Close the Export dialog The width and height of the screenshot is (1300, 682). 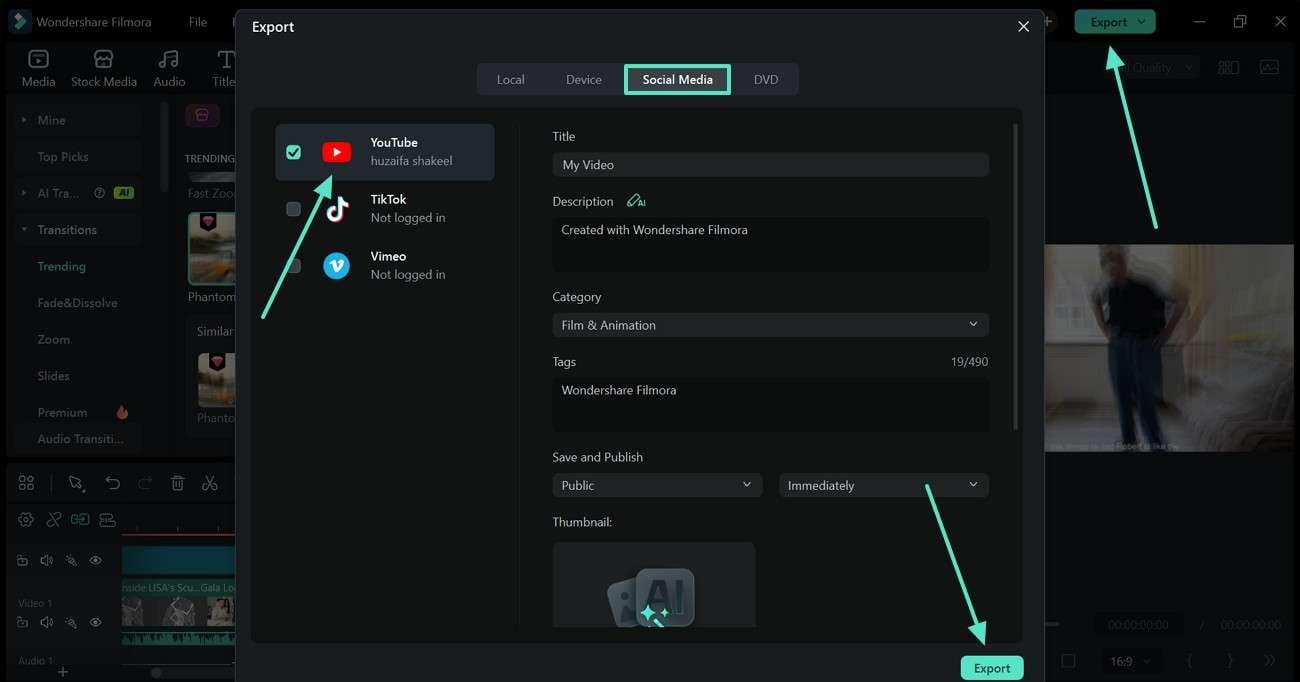(x=1023, y=27)
